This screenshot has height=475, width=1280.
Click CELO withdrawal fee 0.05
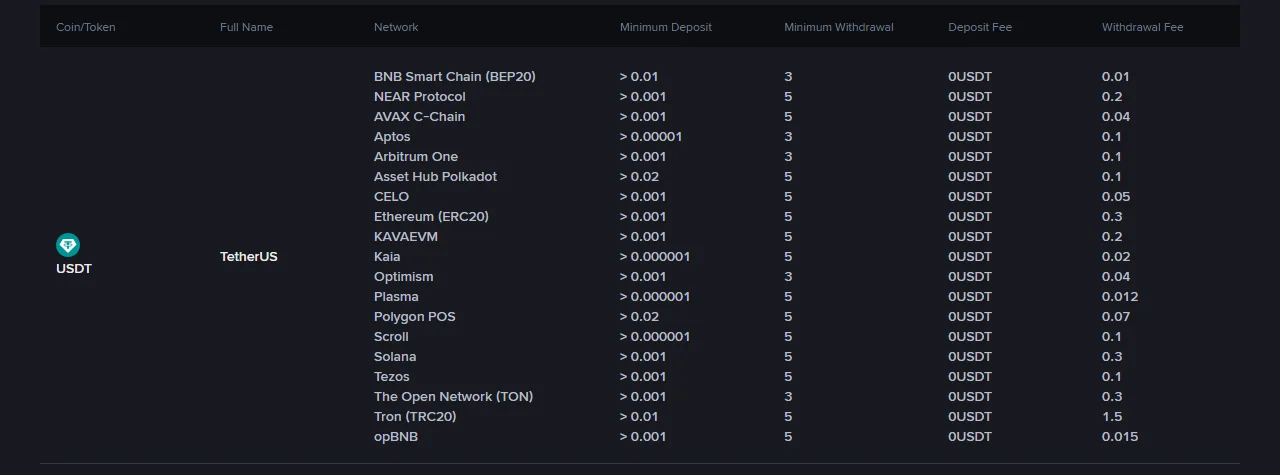pos(1116,197)
